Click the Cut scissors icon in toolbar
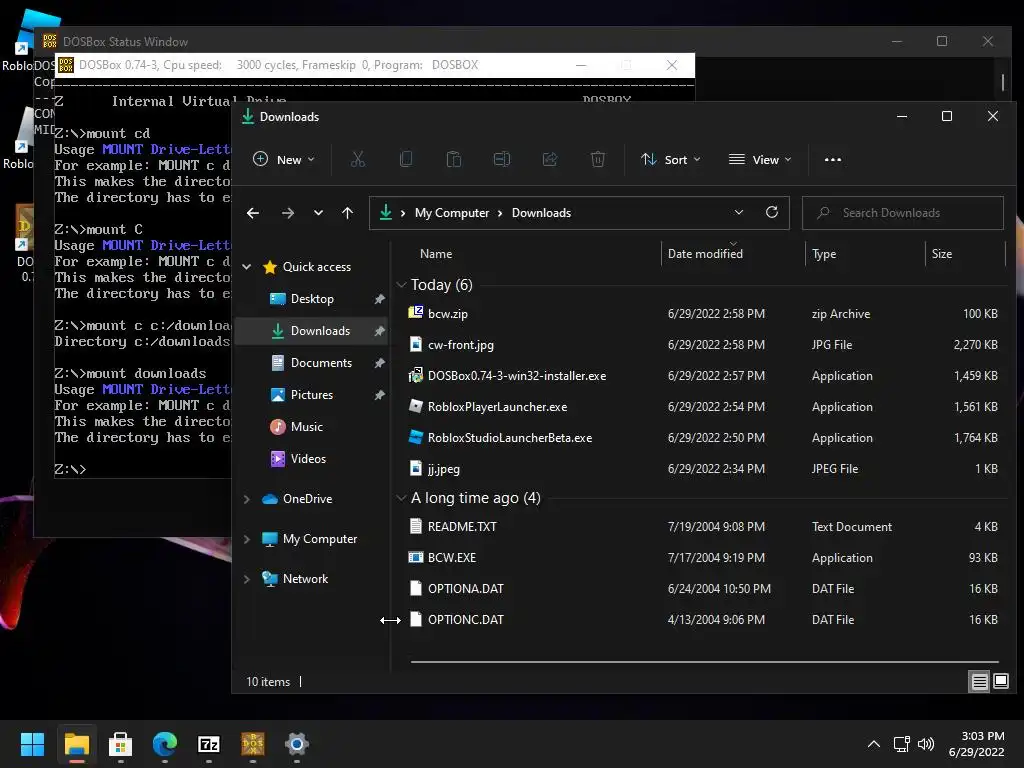The image size is (1024, 768). coord(358,159)
